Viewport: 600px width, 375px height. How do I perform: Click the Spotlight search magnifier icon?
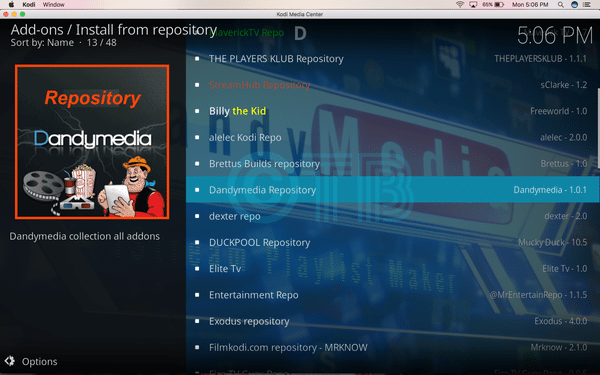click(561, 5)
